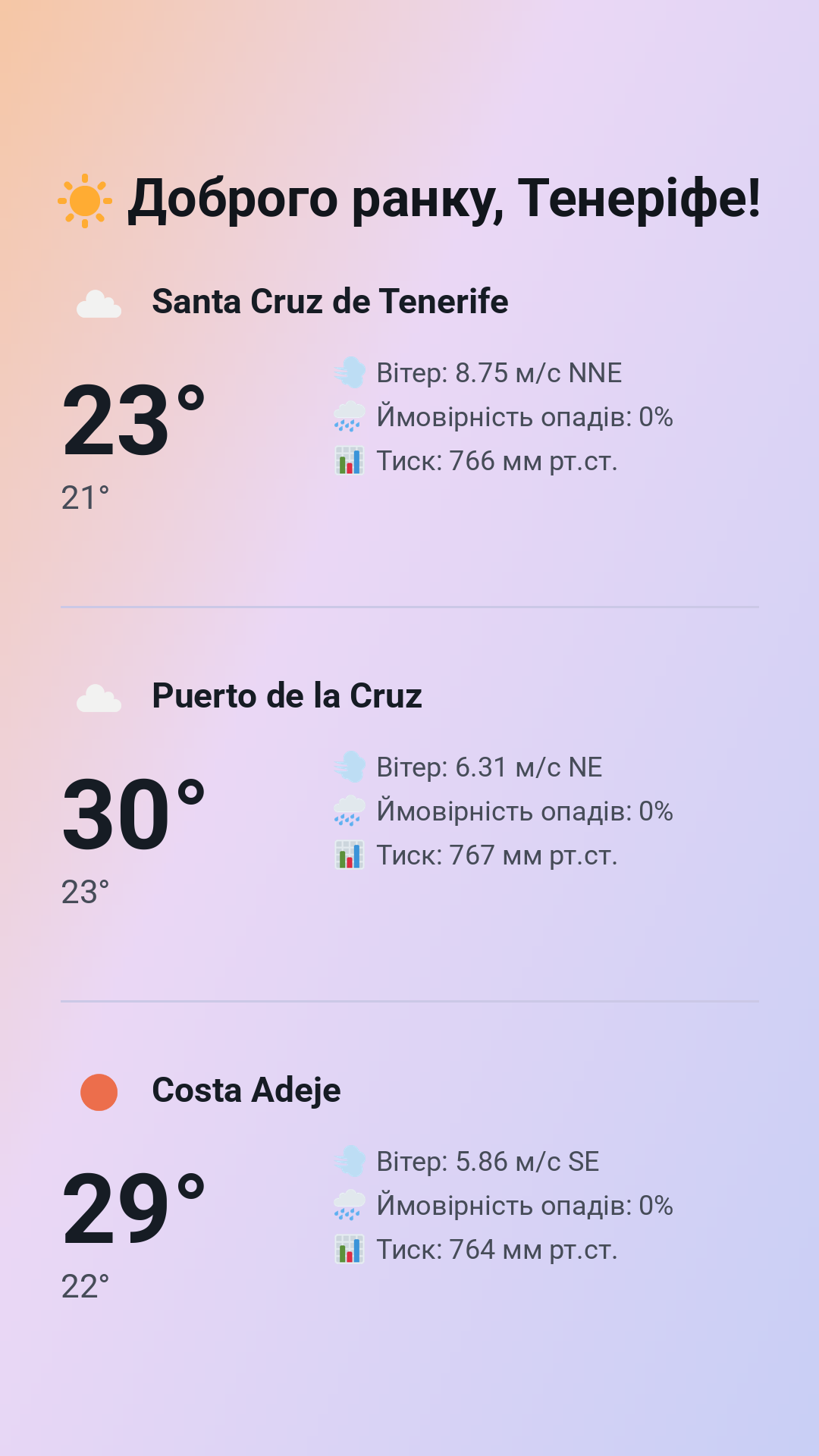Open the Puerto de la Cruz city title
This screenshot has width=819, height=1456.
287,696
